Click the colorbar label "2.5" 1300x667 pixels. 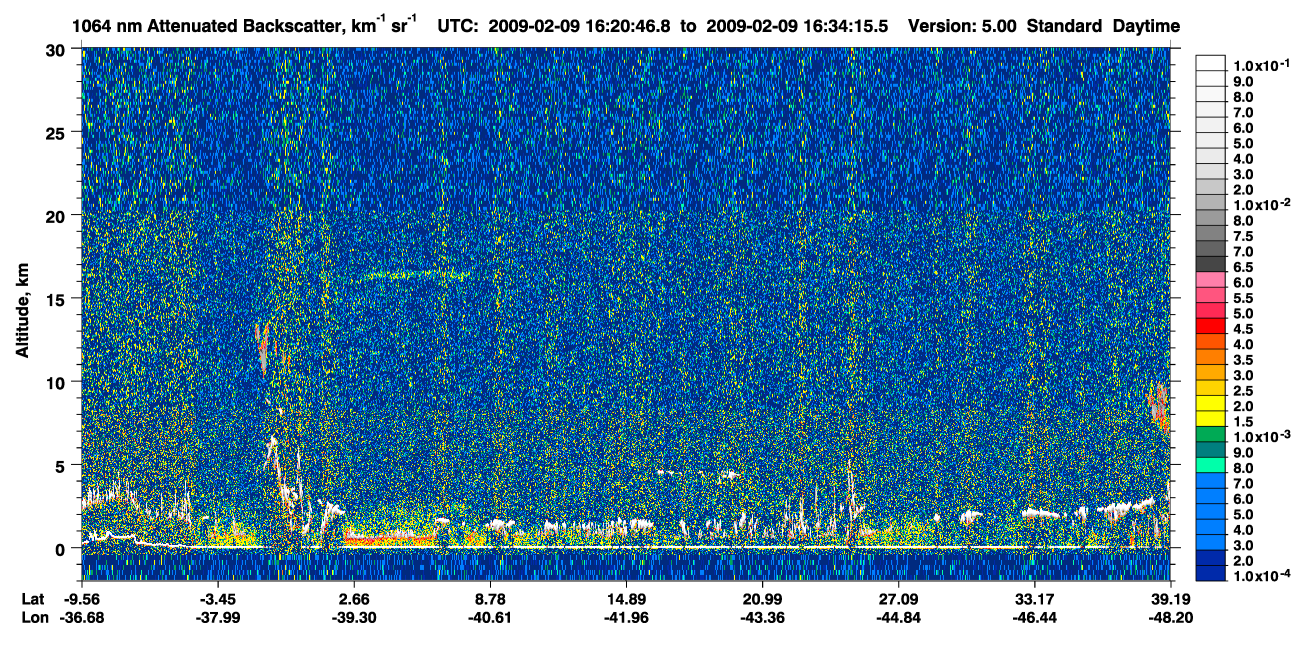point(1244,392)
